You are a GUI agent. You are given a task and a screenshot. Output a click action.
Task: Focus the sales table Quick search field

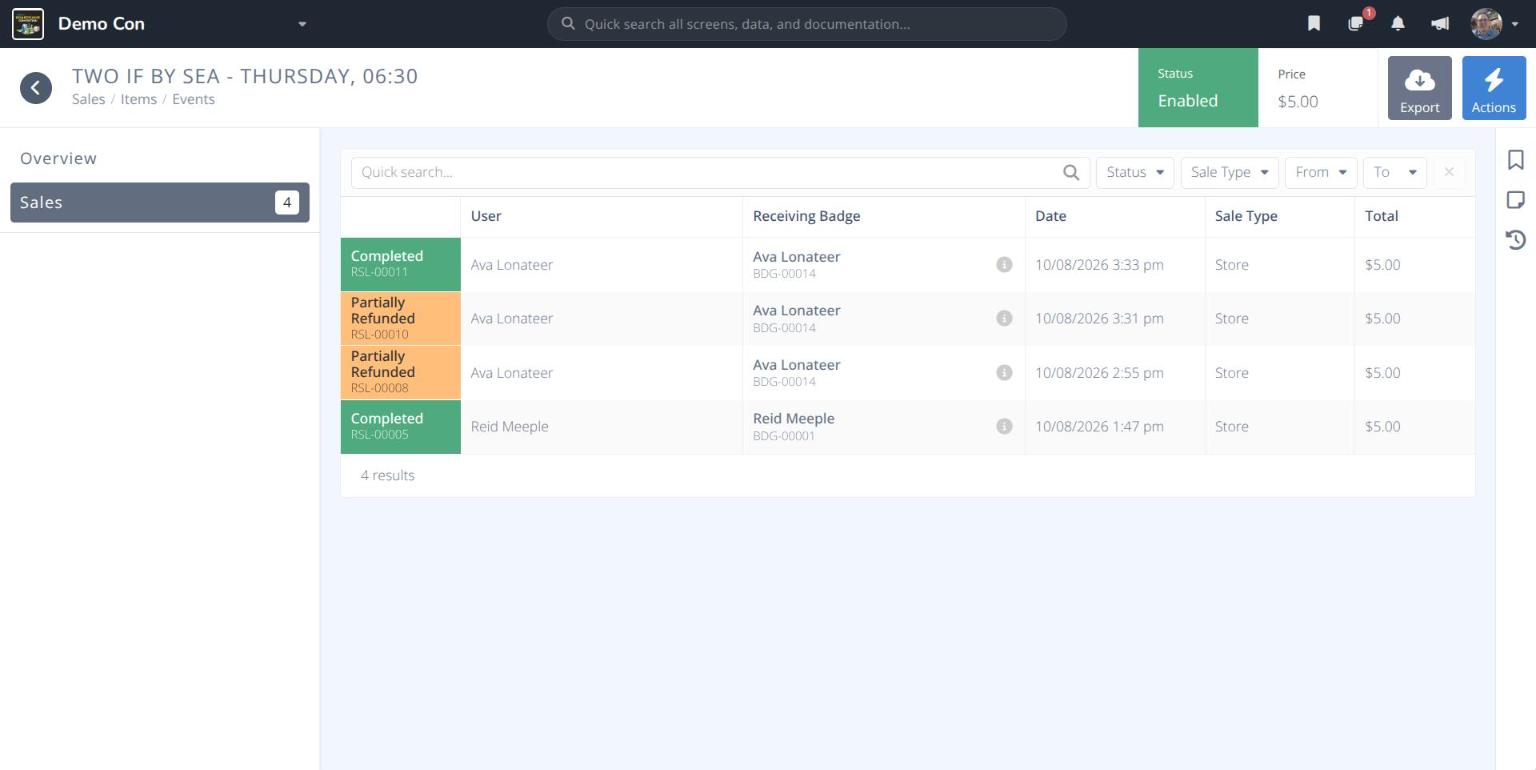(x=720, y=172)
